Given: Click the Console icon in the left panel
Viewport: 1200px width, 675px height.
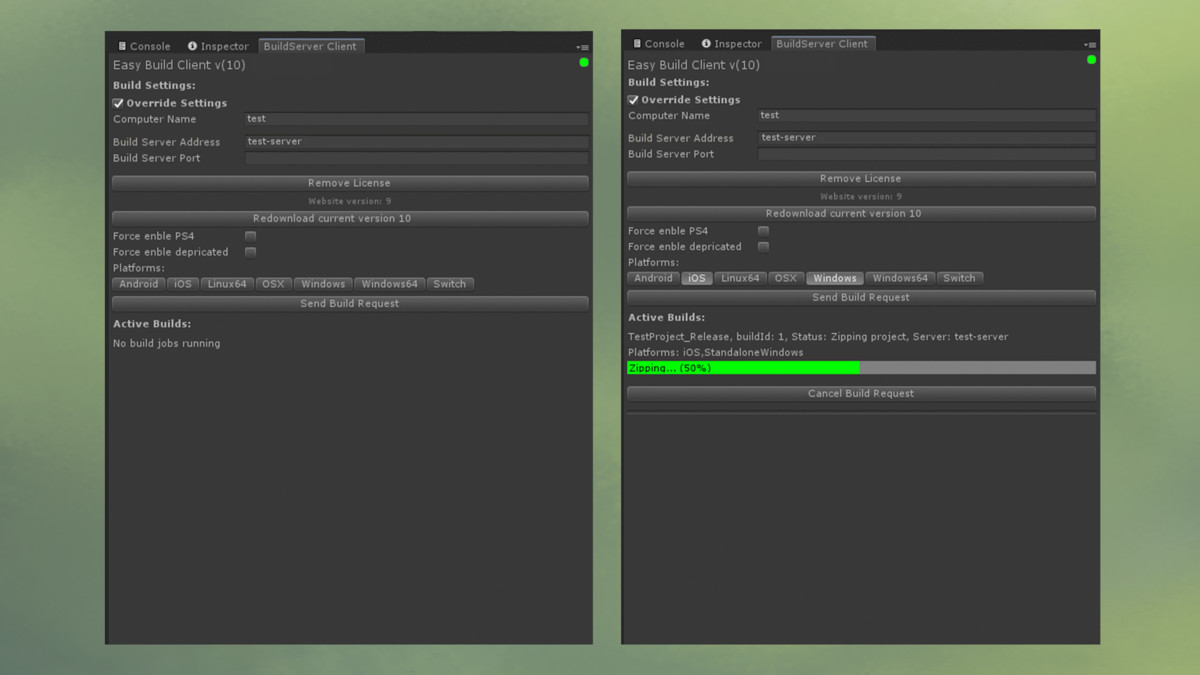Looking at the screenshot, I should tap(122, 46).
